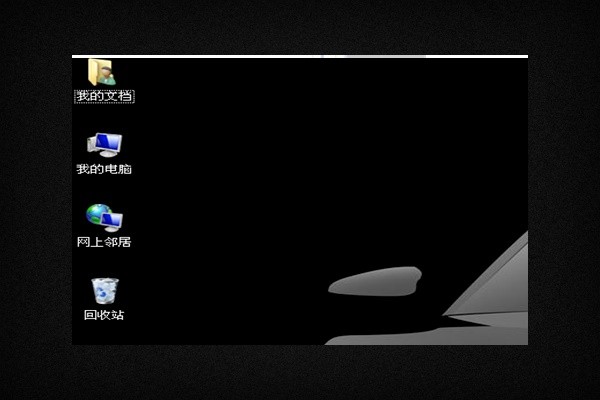Click the car side mirror on wallpaper
Viewport: 600px width, 400px height.
[375, 281]
